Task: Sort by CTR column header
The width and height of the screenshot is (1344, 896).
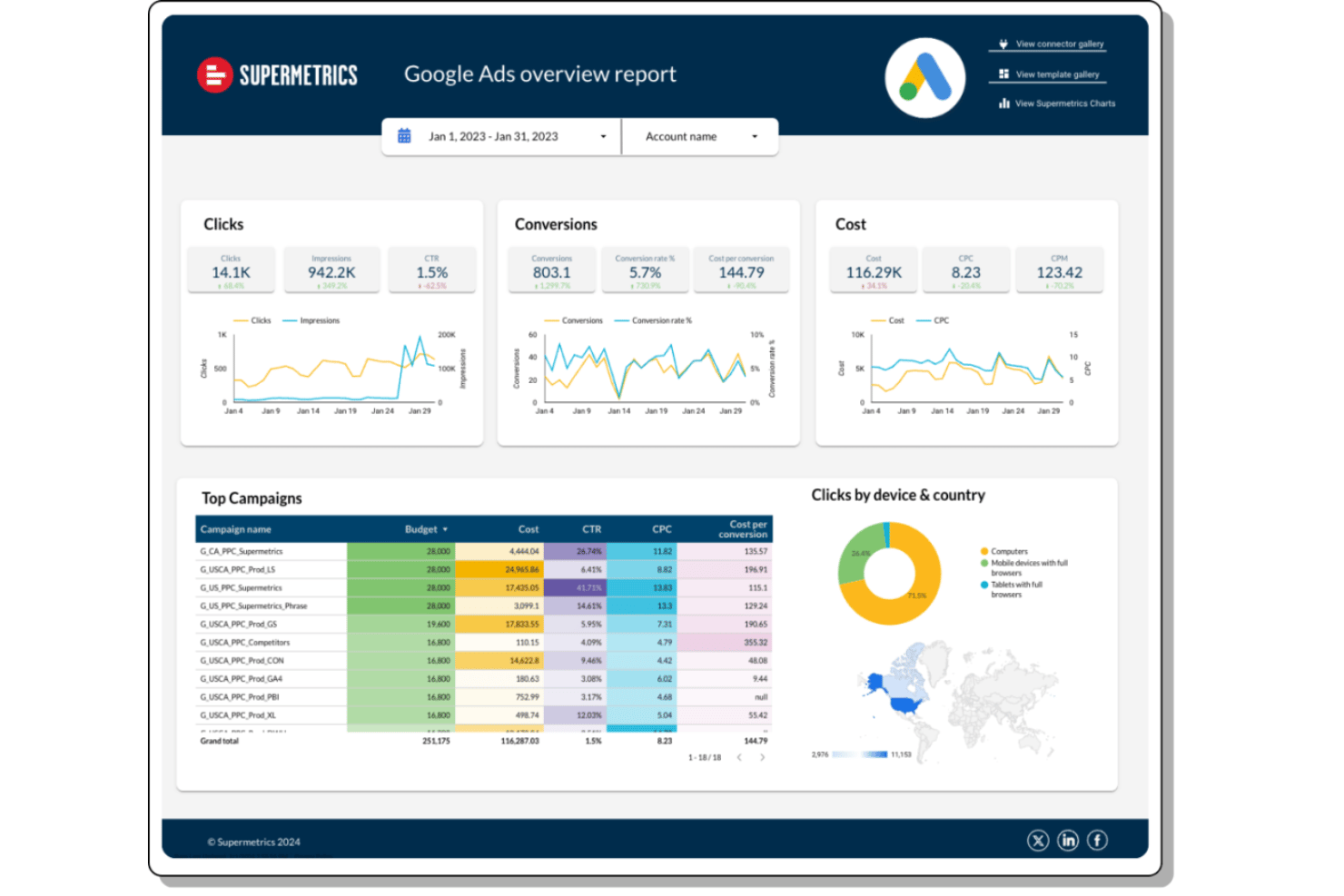Action: [x=591, y=529]
